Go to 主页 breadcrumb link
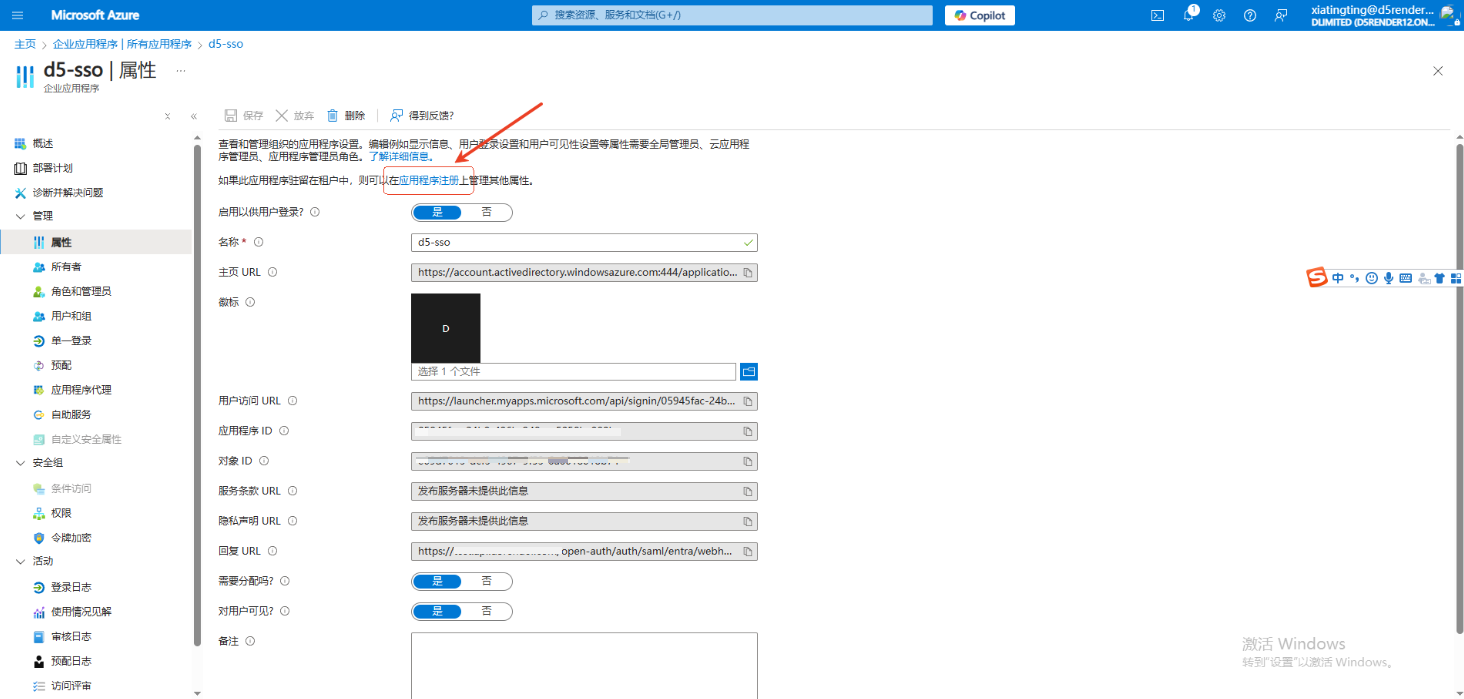Viewport: 1464px width, 699px height. click(x=25, y=44)
